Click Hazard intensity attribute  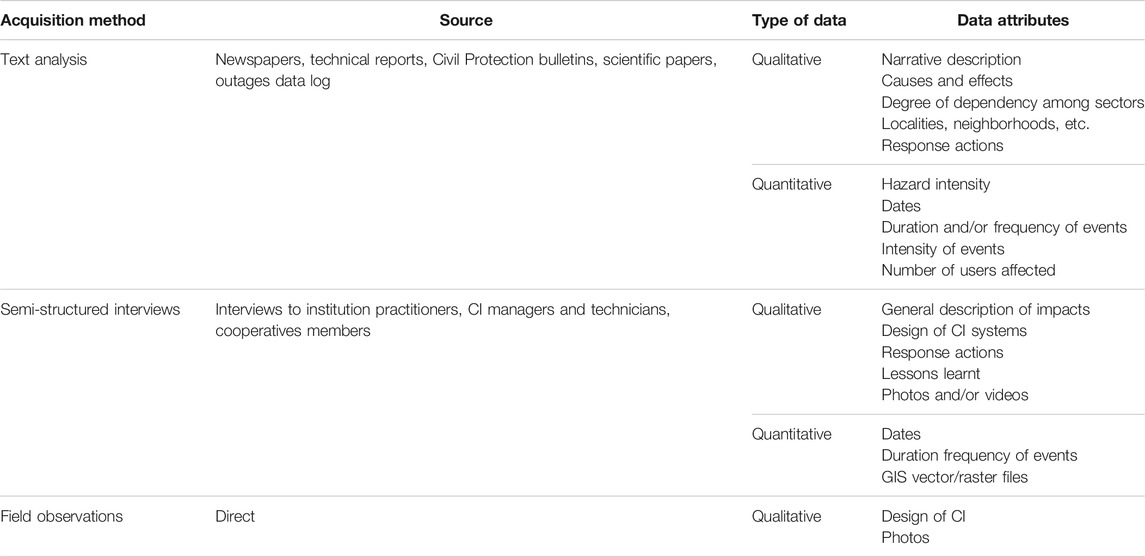pyautogui.click(x=935, y=185)
